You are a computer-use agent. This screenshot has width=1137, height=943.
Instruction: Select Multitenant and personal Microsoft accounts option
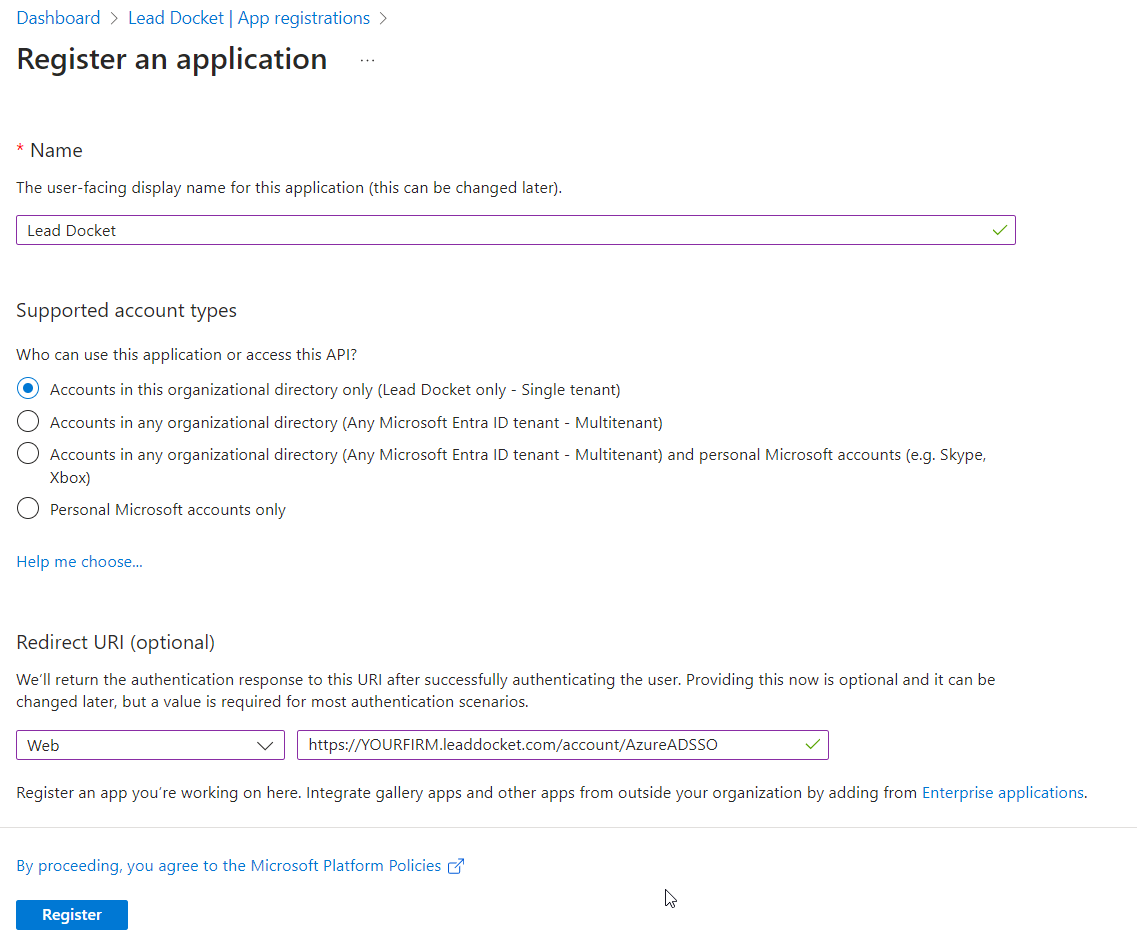click(28, 454)
